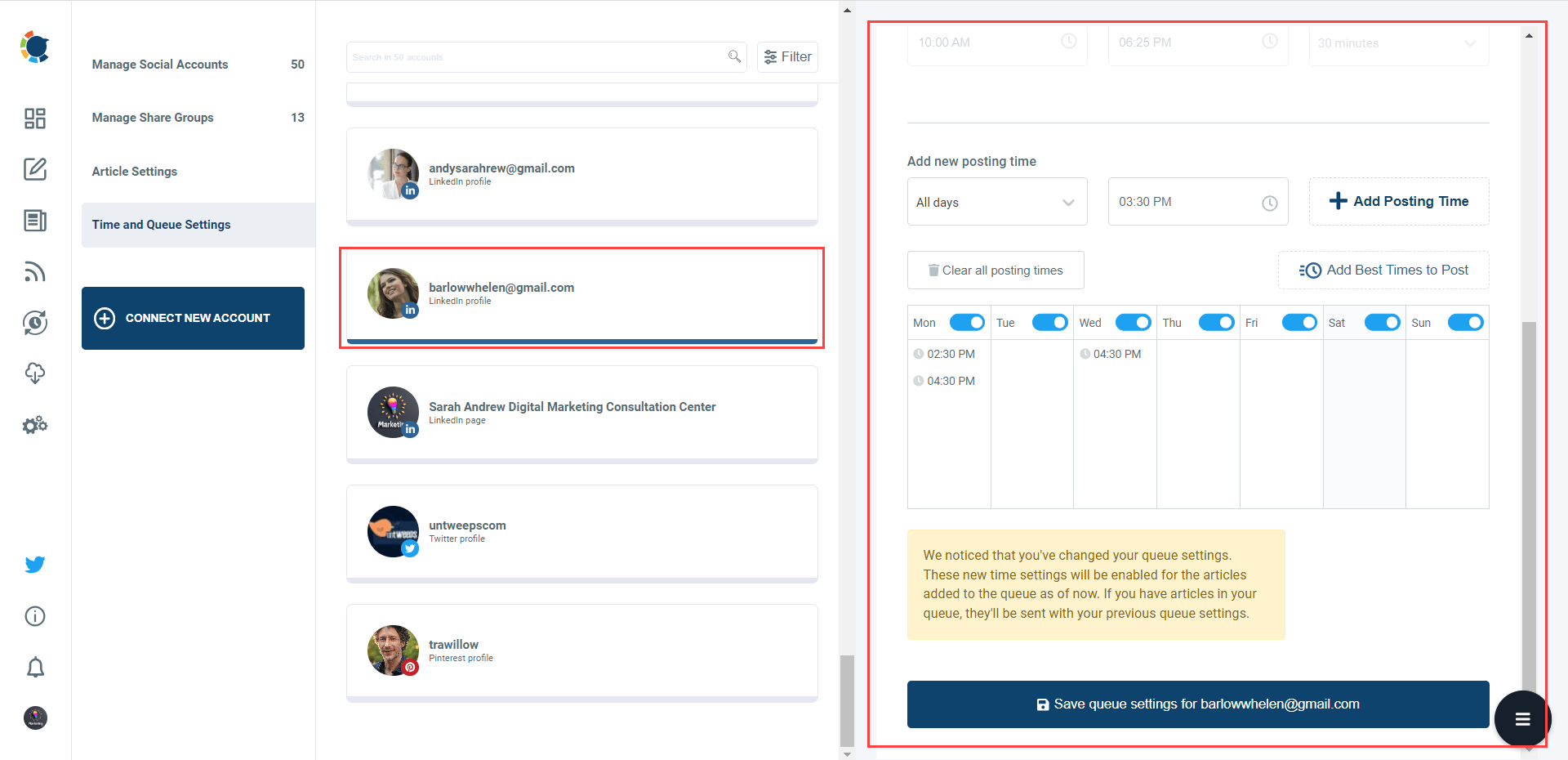Screen dimensions: 1568x760
Task: Go to Manage Share Groups section
Action: tap(152, 117)
